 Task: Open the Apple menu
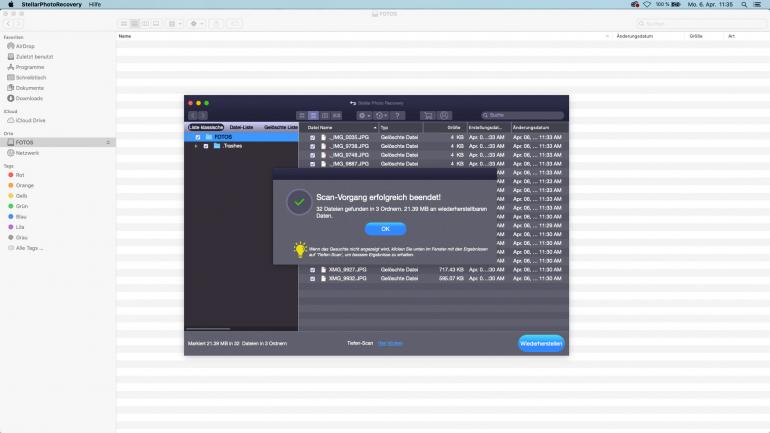[x=11, y=4]
